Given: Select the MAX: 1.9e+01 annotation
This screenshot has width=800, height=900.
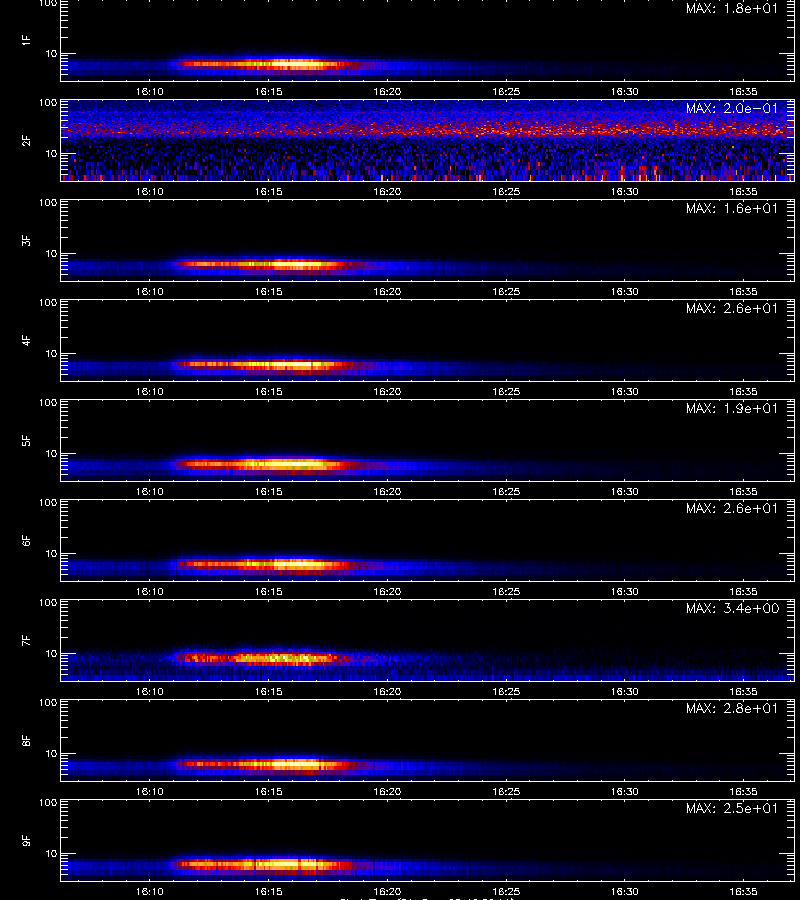Looking at the screenshot, I should 732,408.
